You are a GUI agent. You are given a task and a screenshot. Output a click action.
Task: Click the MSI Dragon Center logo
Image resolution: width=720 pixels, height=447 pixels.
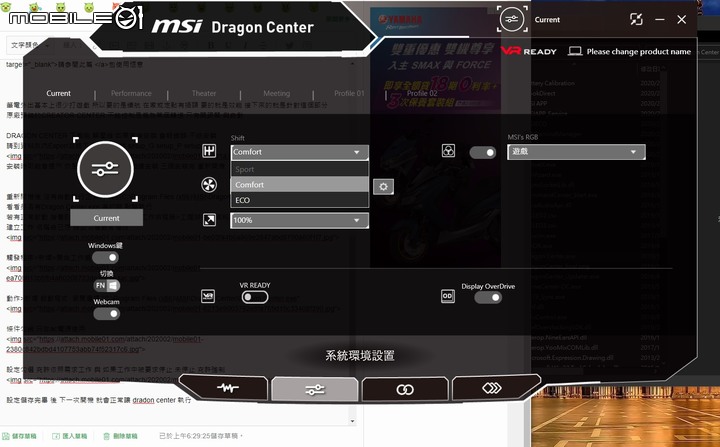(x=233, y=27)
